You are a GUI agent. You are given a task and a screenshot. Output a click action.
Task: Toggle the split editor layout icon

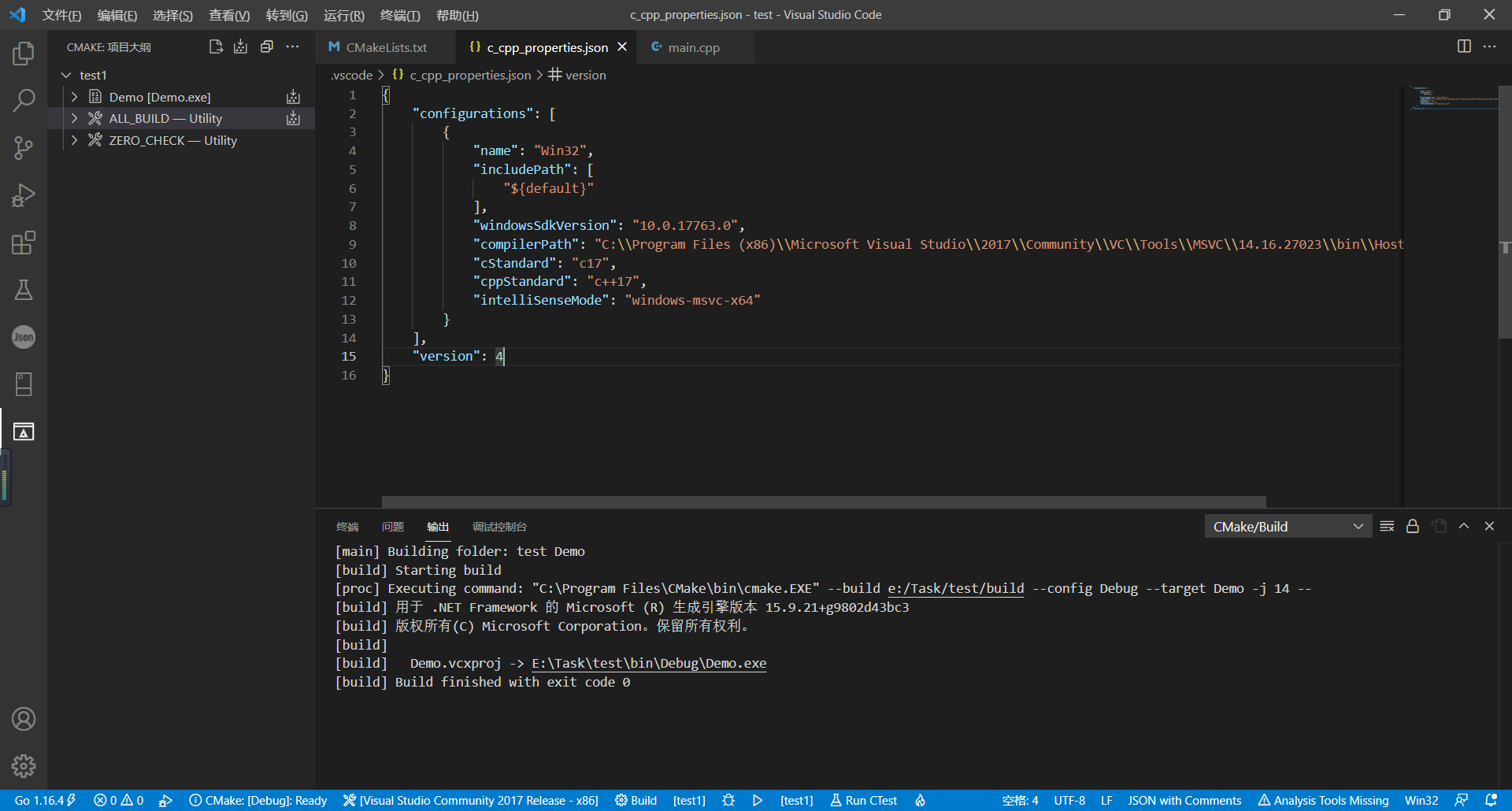tap(1464, 46)
